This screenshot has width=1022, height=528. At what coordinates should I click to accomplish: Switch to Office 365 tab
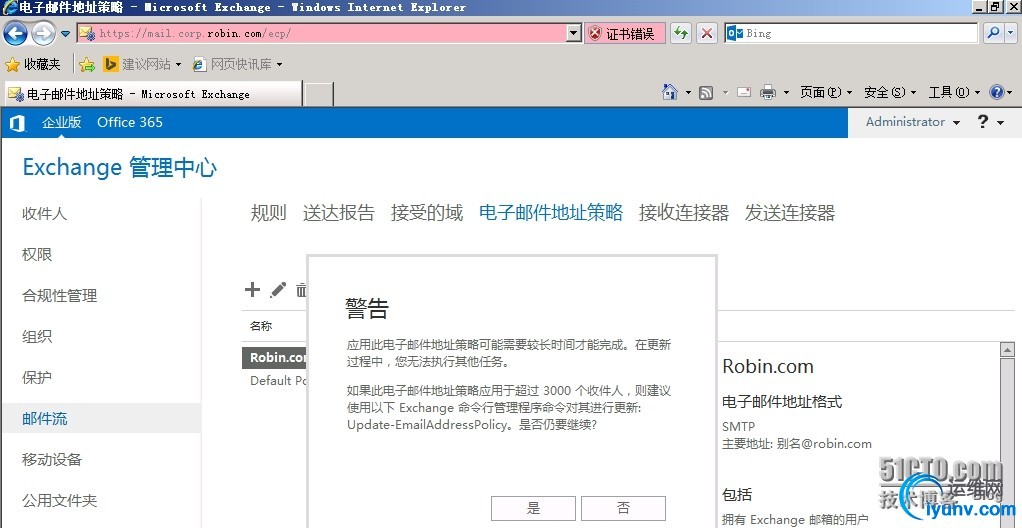pyautogui.click(x=130, y=122)
